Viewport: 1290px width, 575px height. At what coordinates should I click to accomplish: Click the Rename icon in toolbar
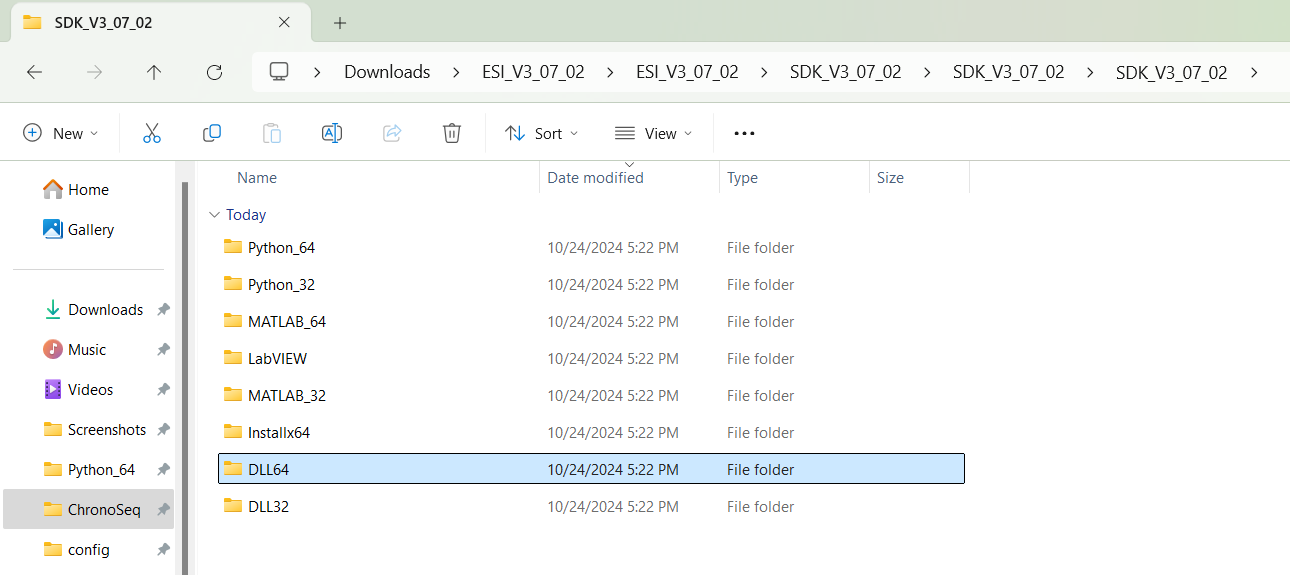pos(332,133)
